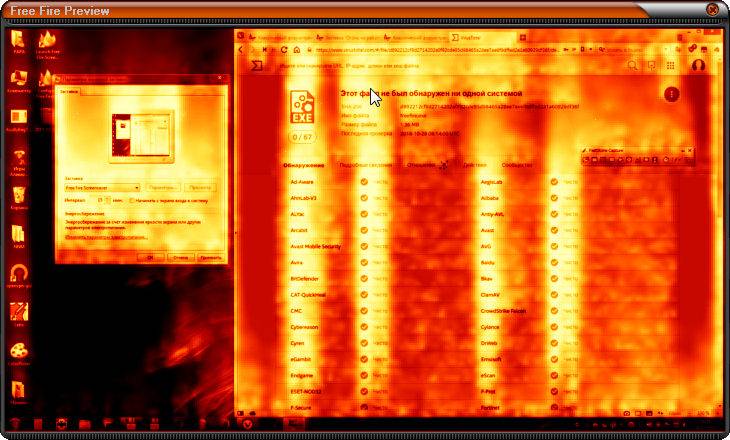730x440 pixels.
Task: Click the check mark next to AegisLab
Action: click(554, 182)
